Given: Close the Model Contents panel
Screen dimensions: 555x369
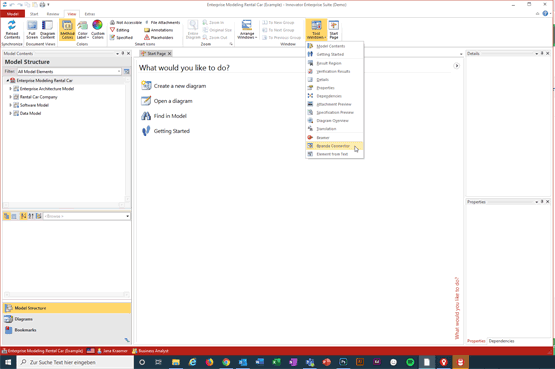Looking at the screenshot, I should point(128,53).
